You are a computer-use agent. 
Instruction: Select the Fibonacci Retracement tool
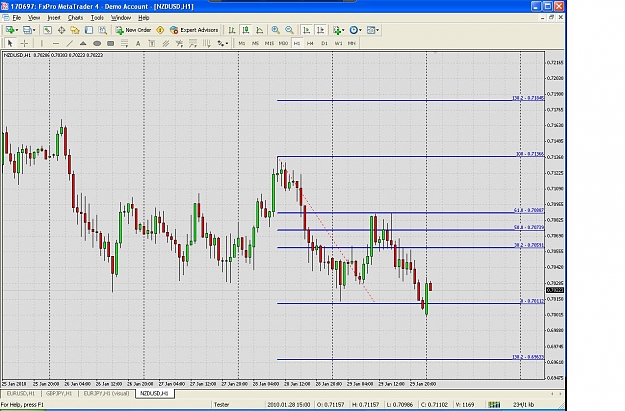124,43
